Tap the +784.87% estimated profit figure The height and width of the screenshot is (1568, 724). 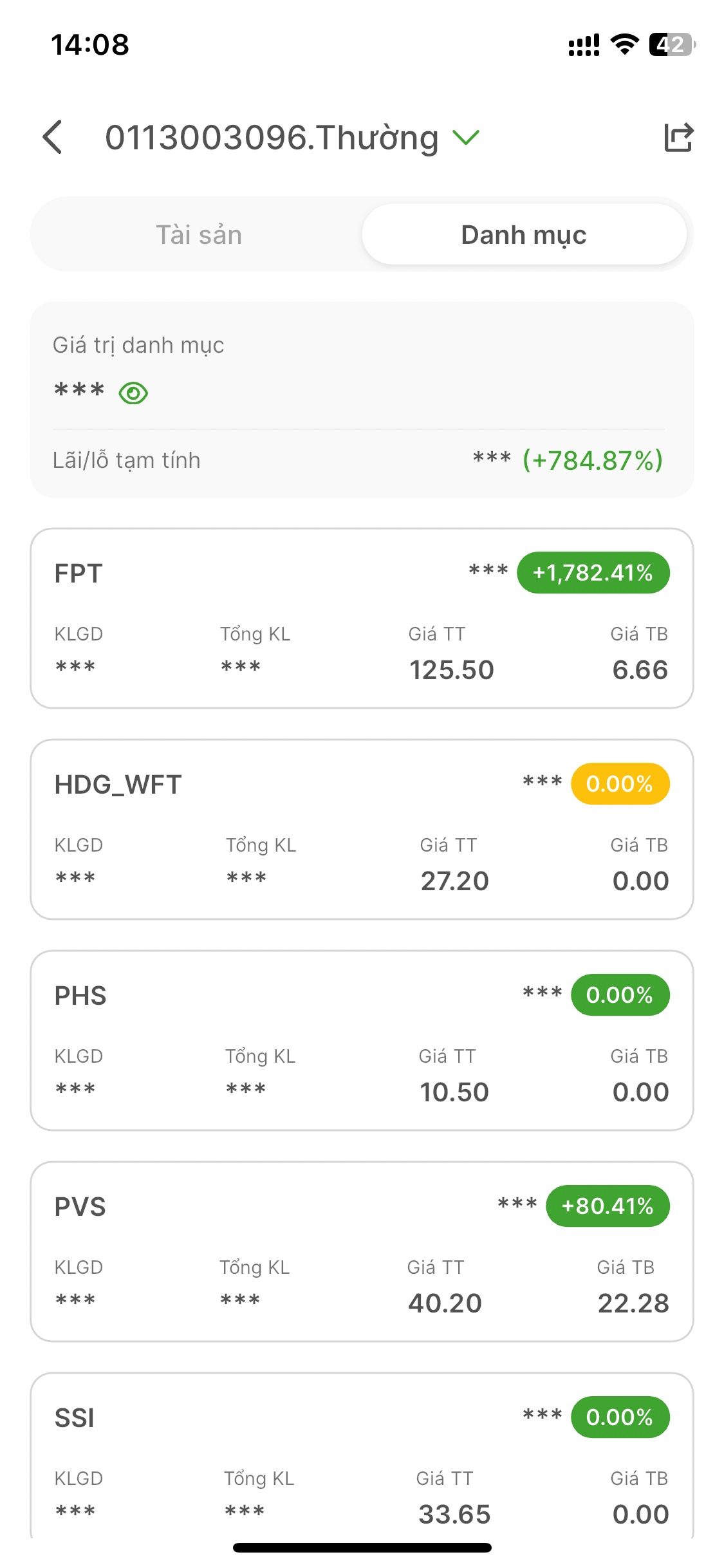click(592, 461)
